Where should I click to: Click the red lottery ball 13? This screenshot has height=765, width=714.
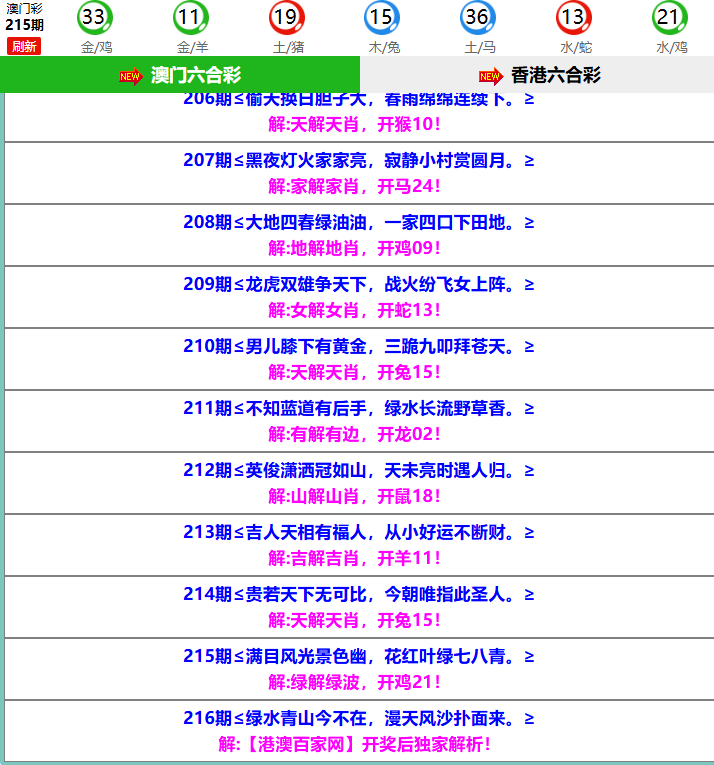[x=573, y=17]
